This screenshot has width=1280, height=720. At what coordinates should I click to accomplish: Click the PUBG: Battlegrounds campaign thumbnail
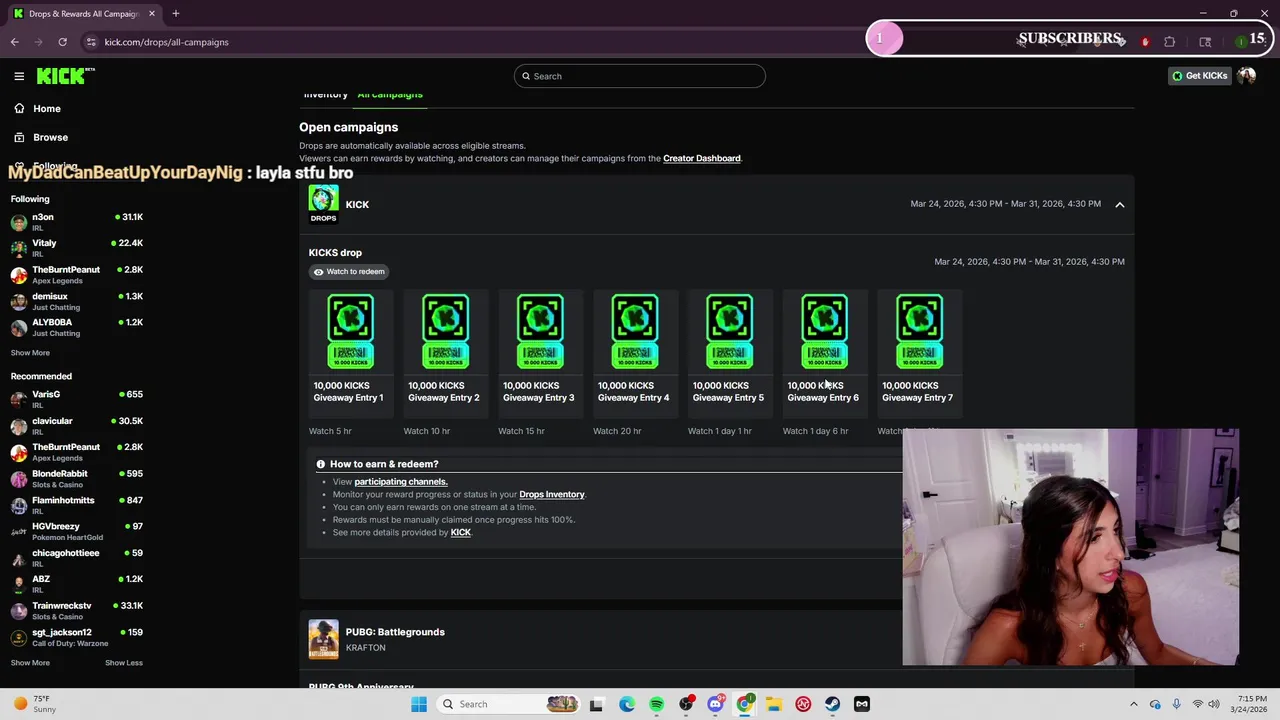pyautogui.click(x=323, y=640)
